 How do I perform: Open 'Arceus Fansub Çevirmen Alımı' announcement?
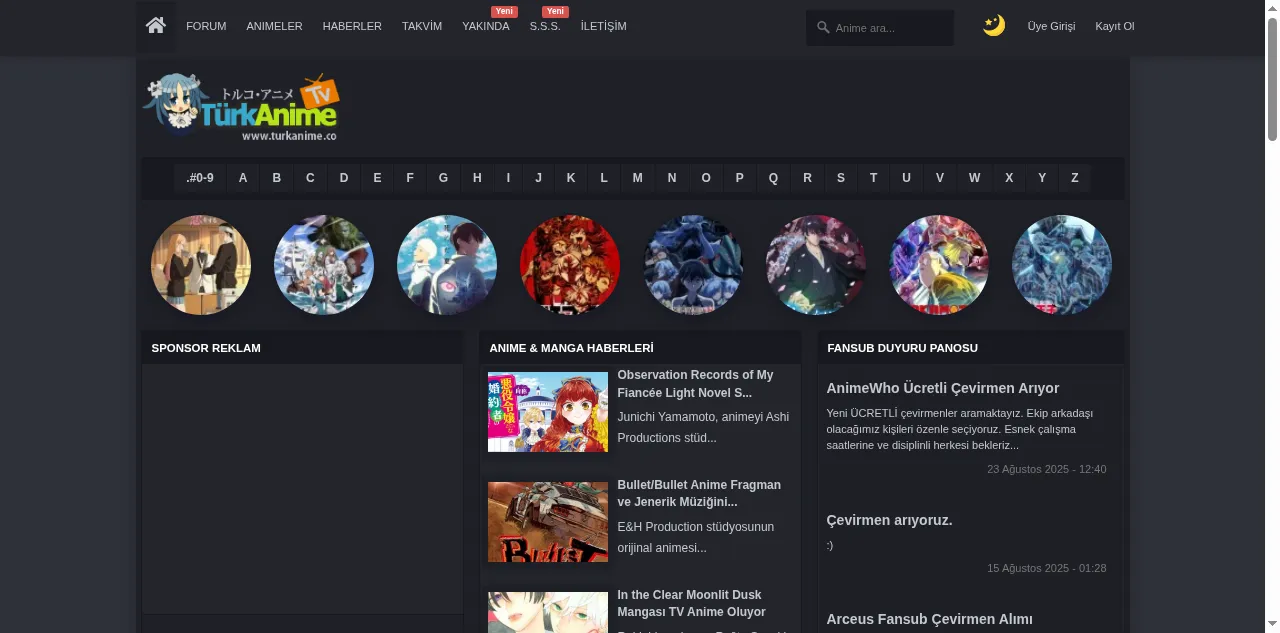[x=929, y=619]
